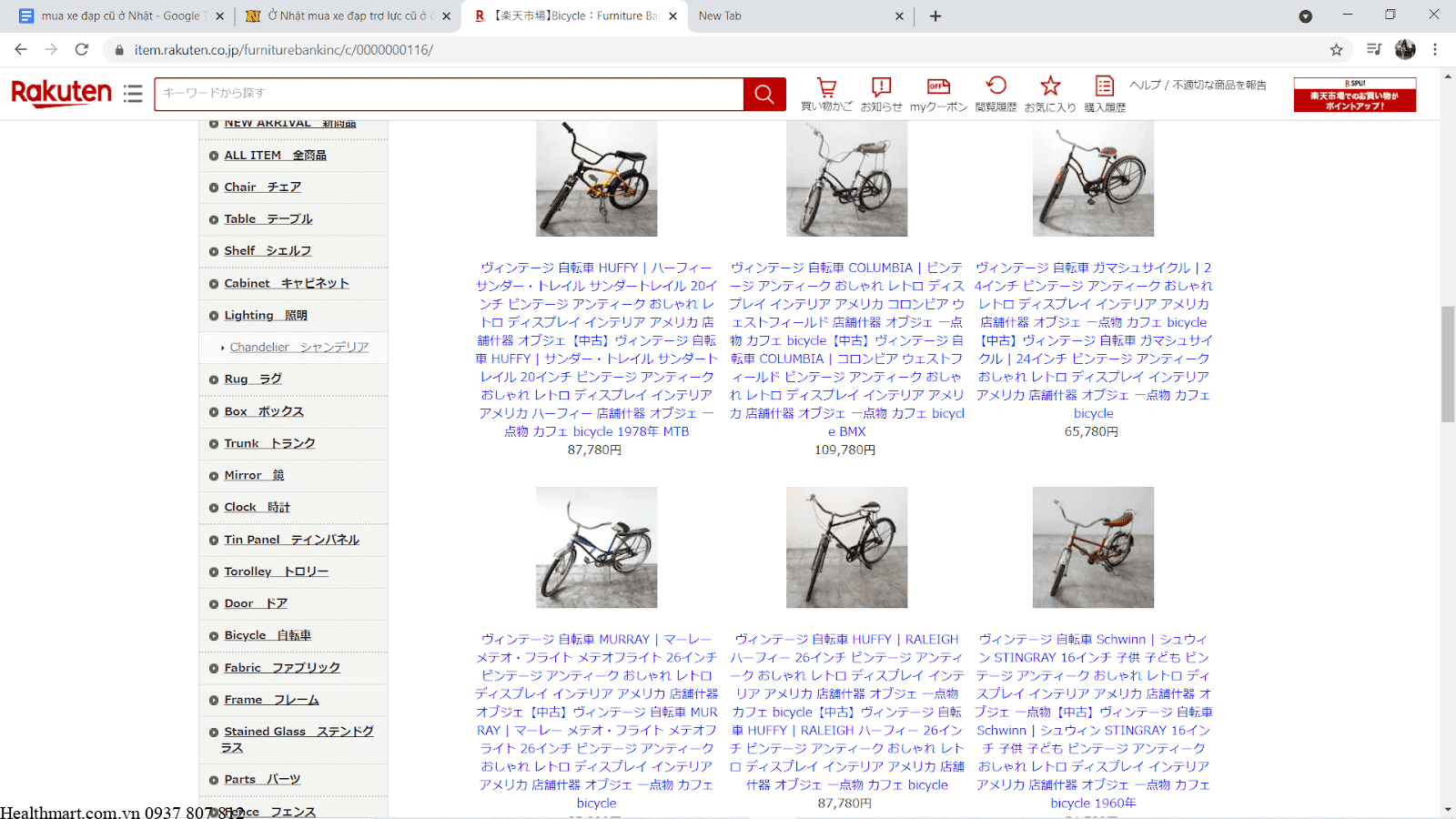Open the Schwinn STINGRAY 16インチ product title link

[x=1093, y=721]
